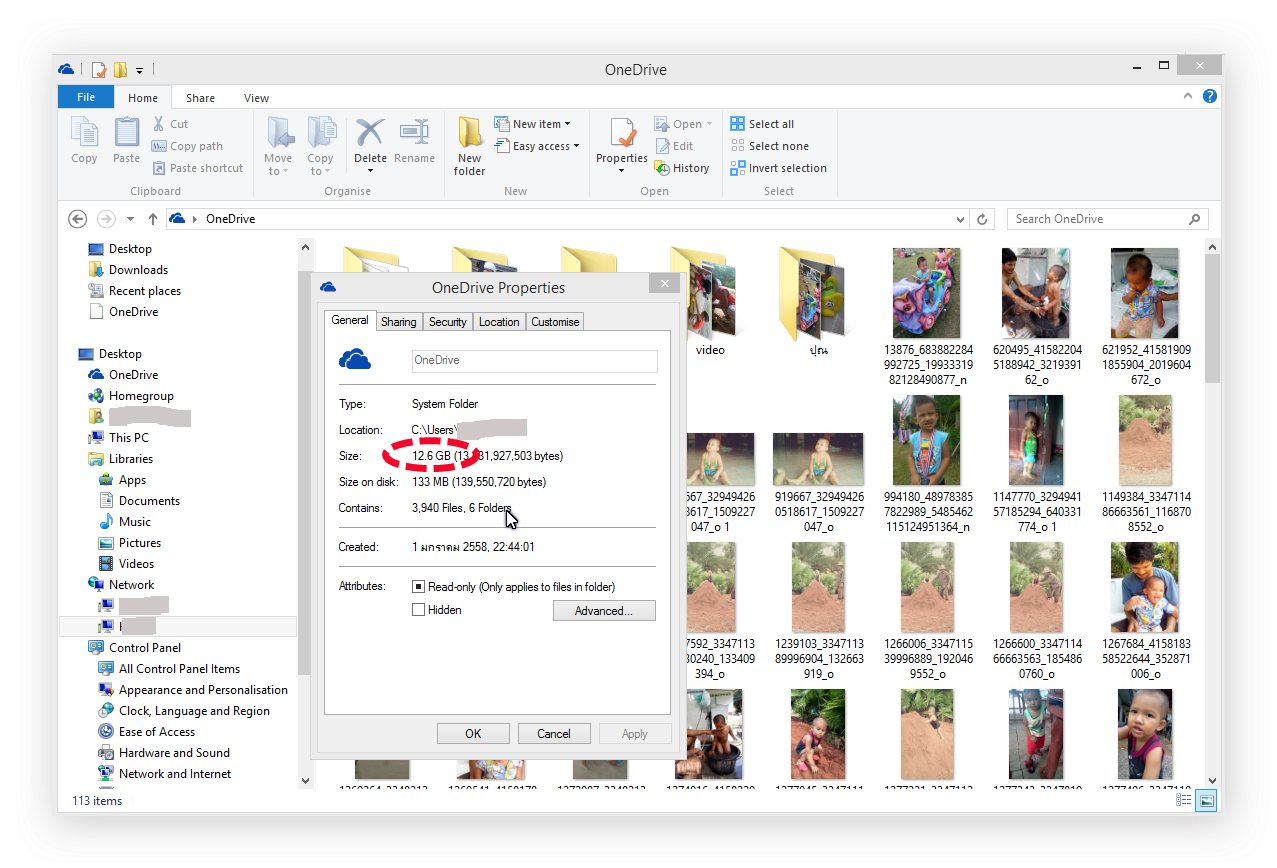Image resolution: width=1277 pixels, height=868 pixels.
Task: Select the video folder
Action: tap(710, 300)
